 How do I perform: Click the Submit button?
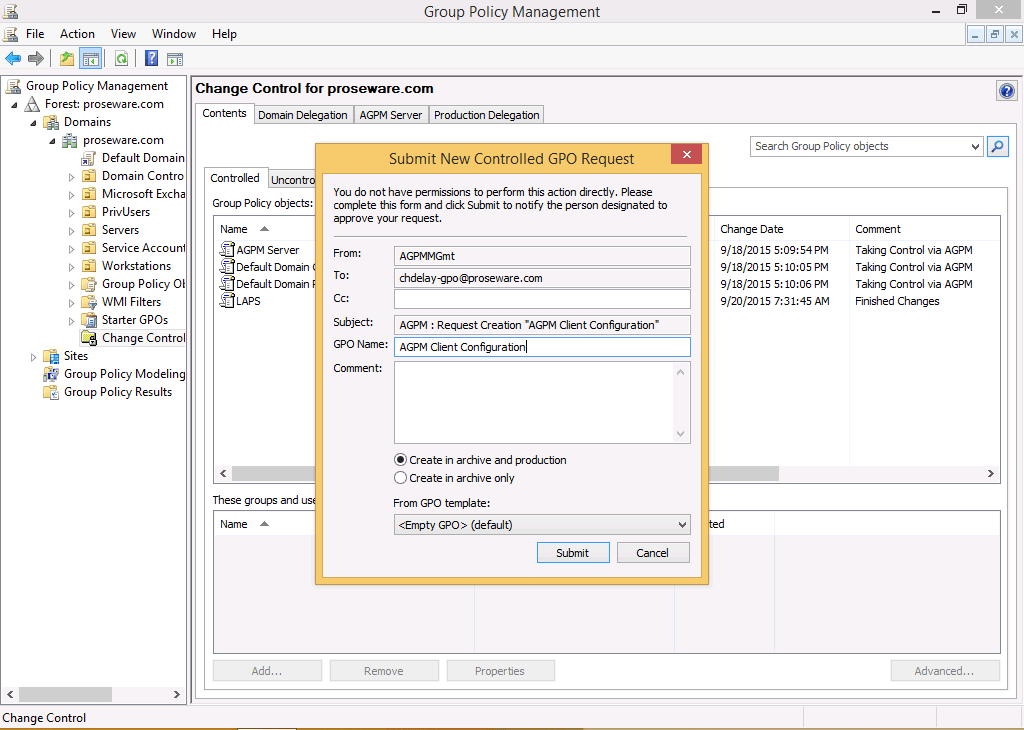[x=572, y=553]
